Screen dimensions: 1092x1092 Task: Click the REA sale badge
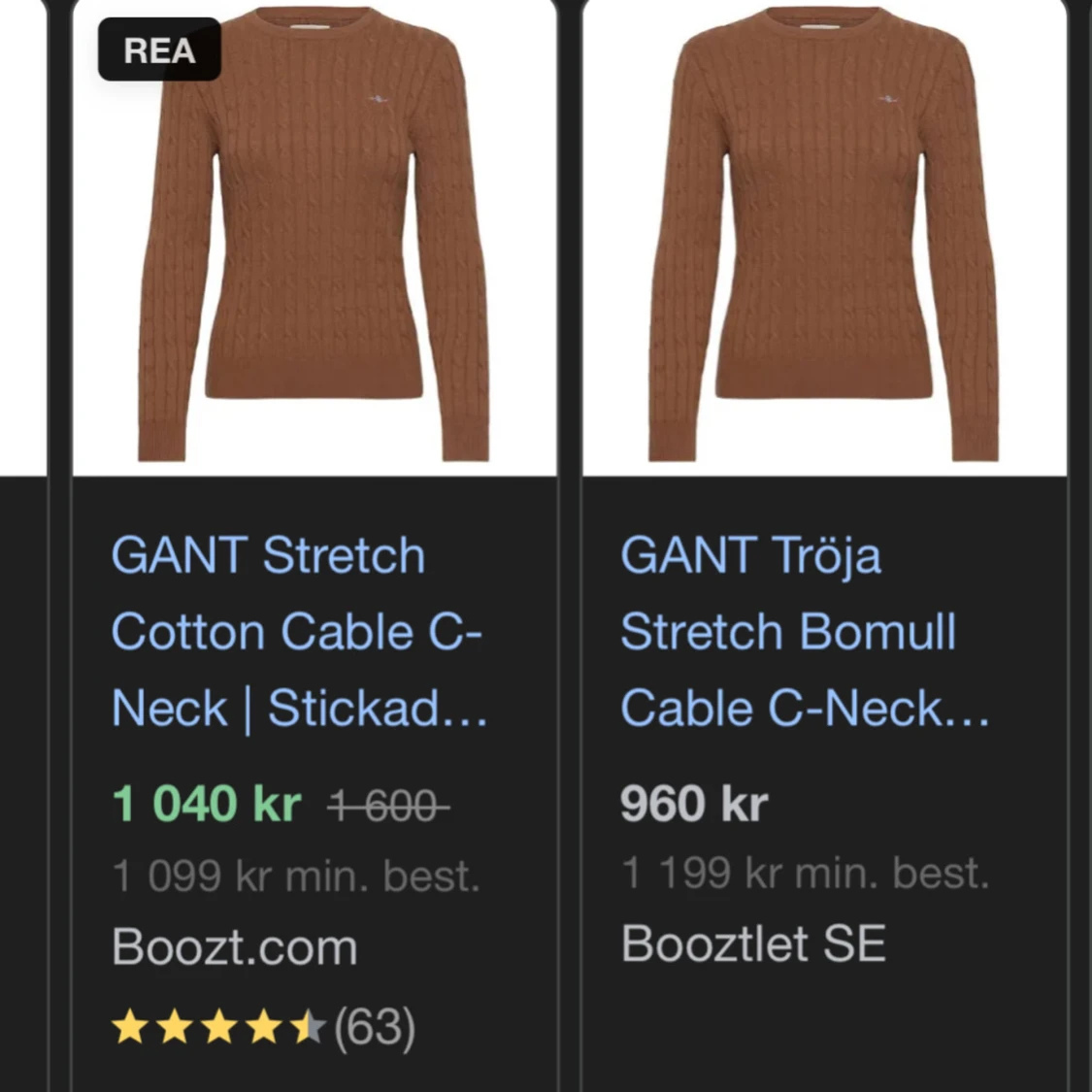tap(159, 49)
